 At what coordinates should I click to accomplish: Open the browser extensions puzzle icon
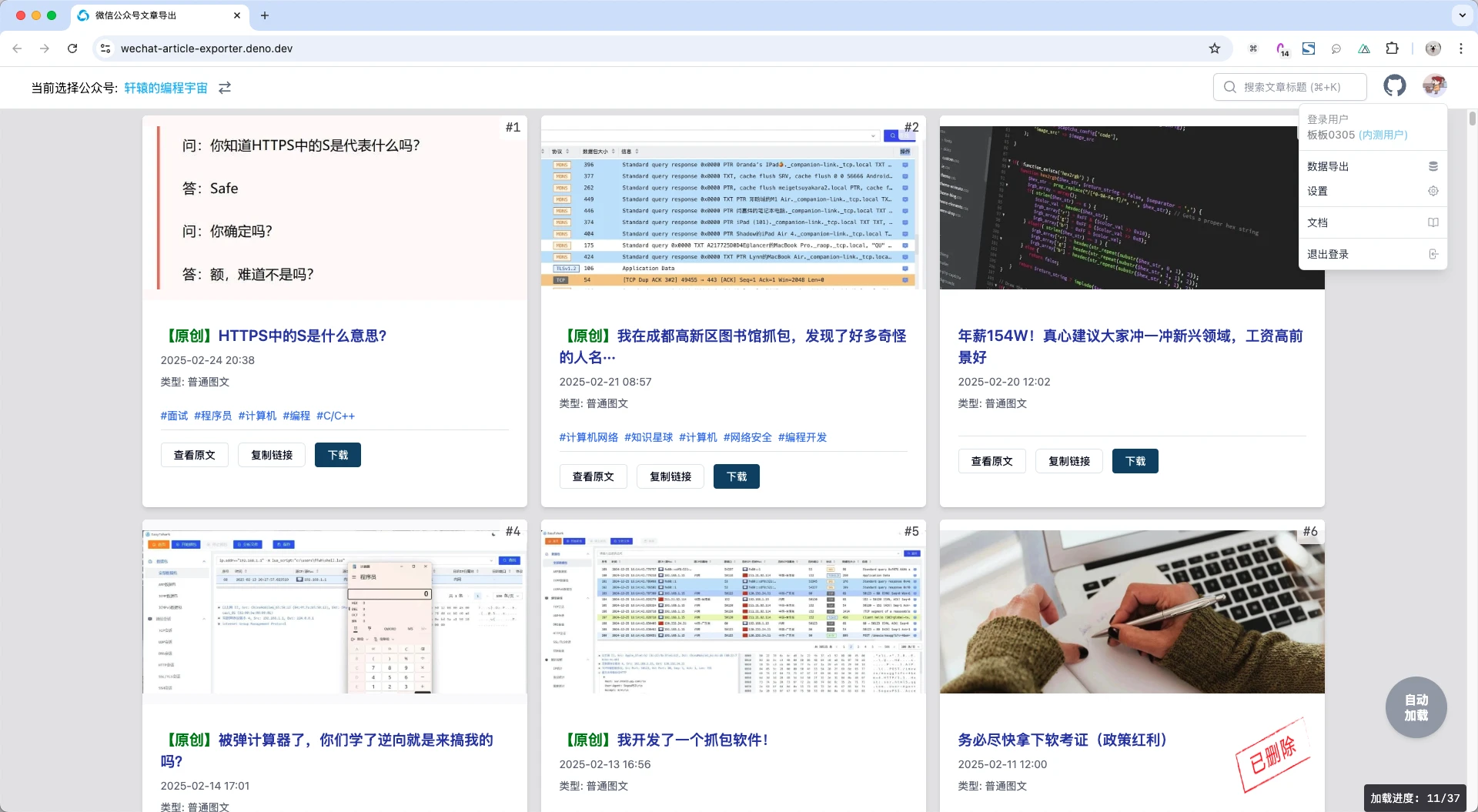pyautogui.click(x=1392, y=48)
